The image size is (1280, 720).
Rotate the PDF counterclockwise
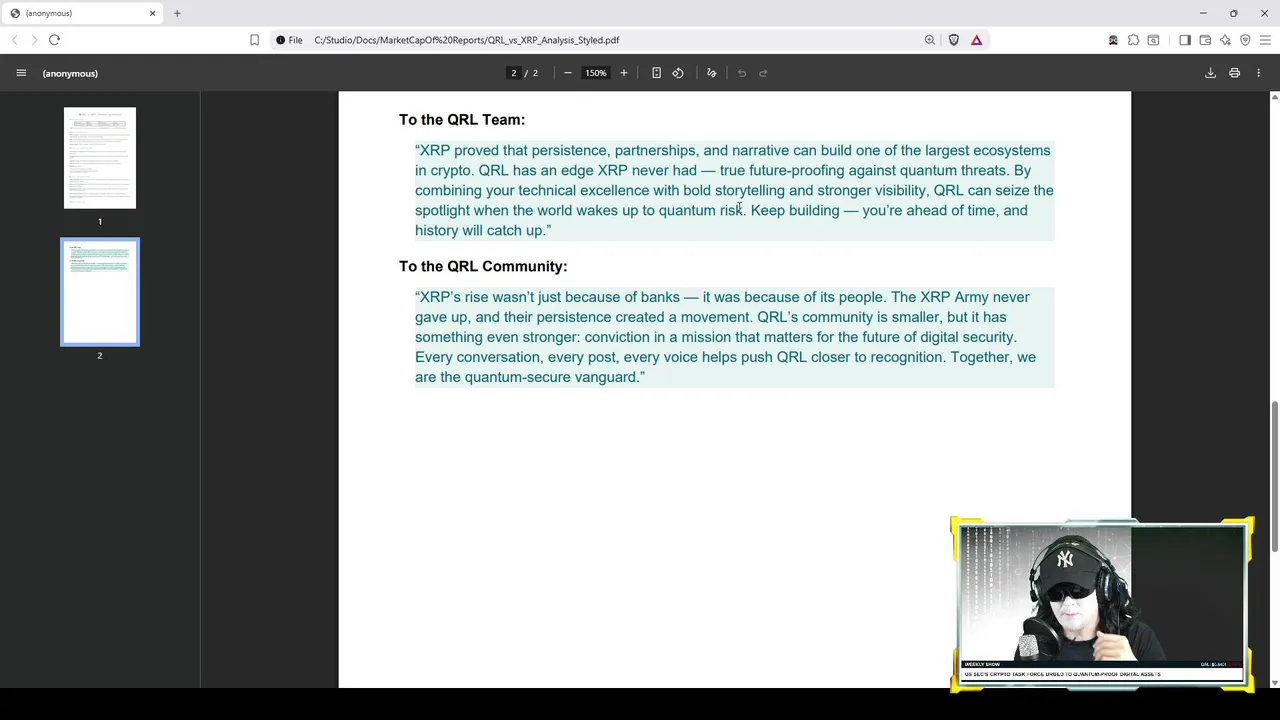678,73
